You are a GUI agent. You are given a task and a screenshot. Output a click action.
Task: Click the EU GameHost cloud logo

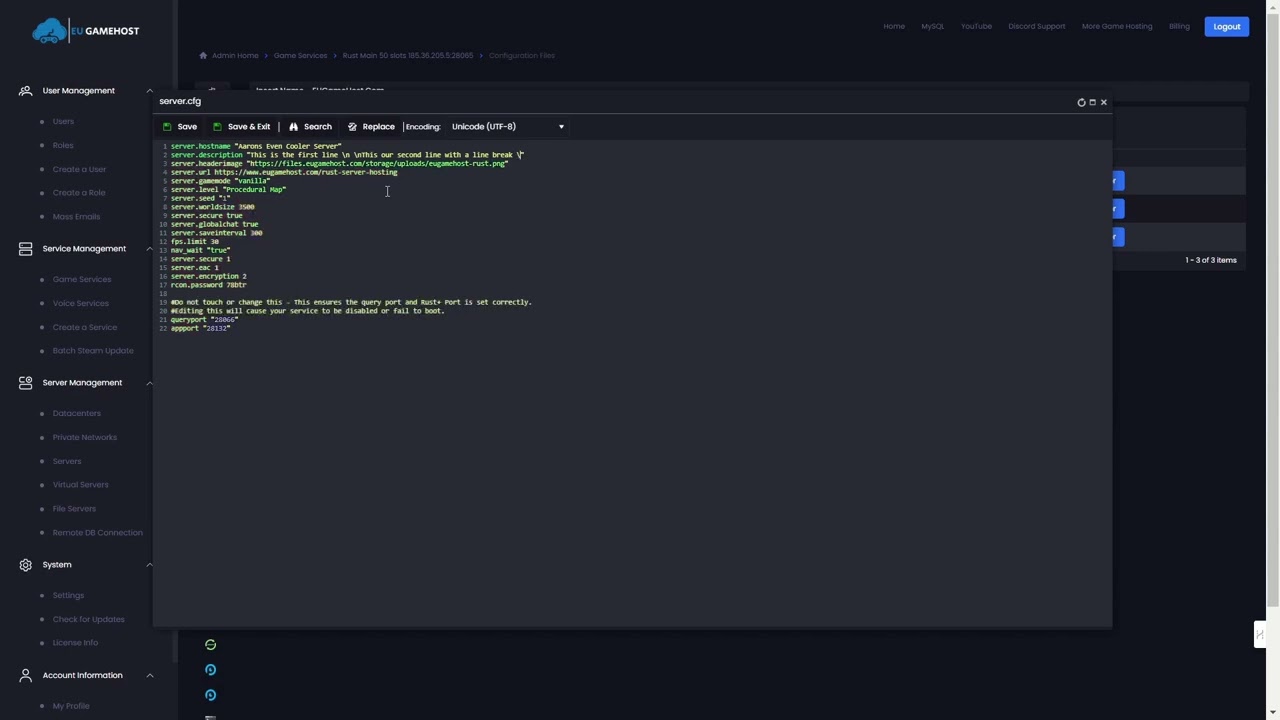click(x=50, y=32)
